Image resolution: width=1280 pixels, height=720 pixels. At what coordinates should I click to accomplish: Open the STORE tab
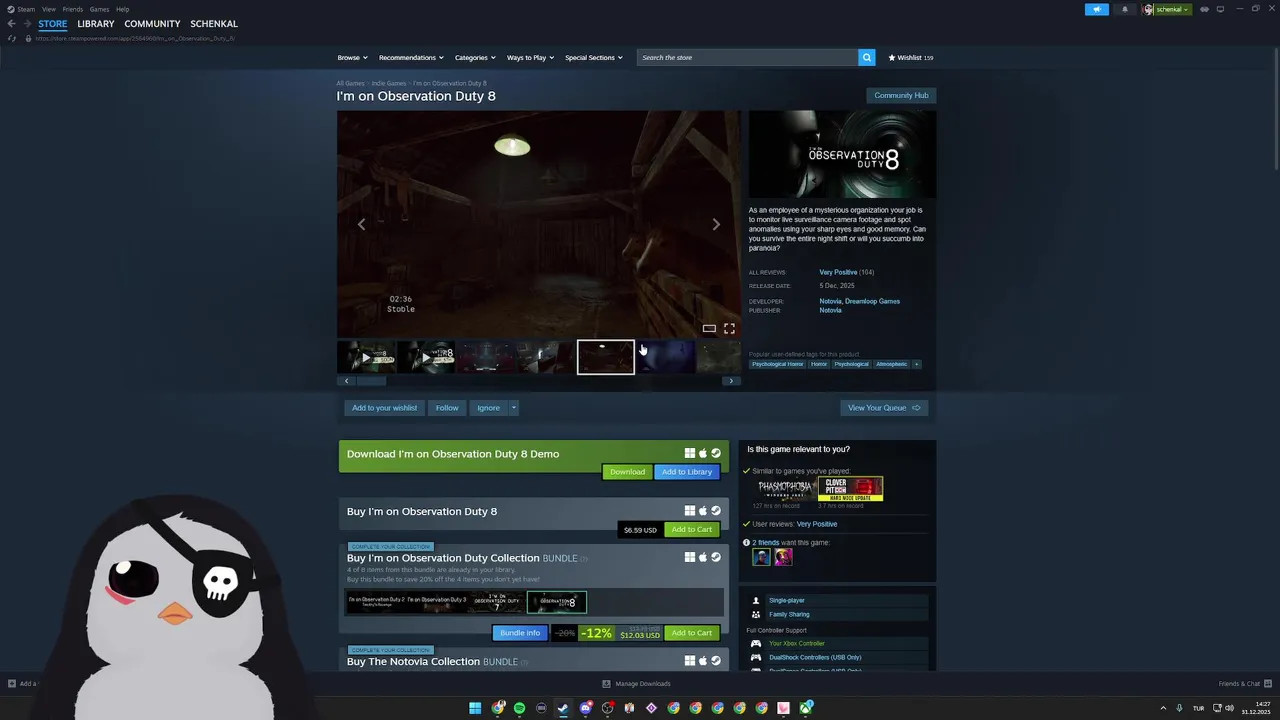click(x=53, y=24)
